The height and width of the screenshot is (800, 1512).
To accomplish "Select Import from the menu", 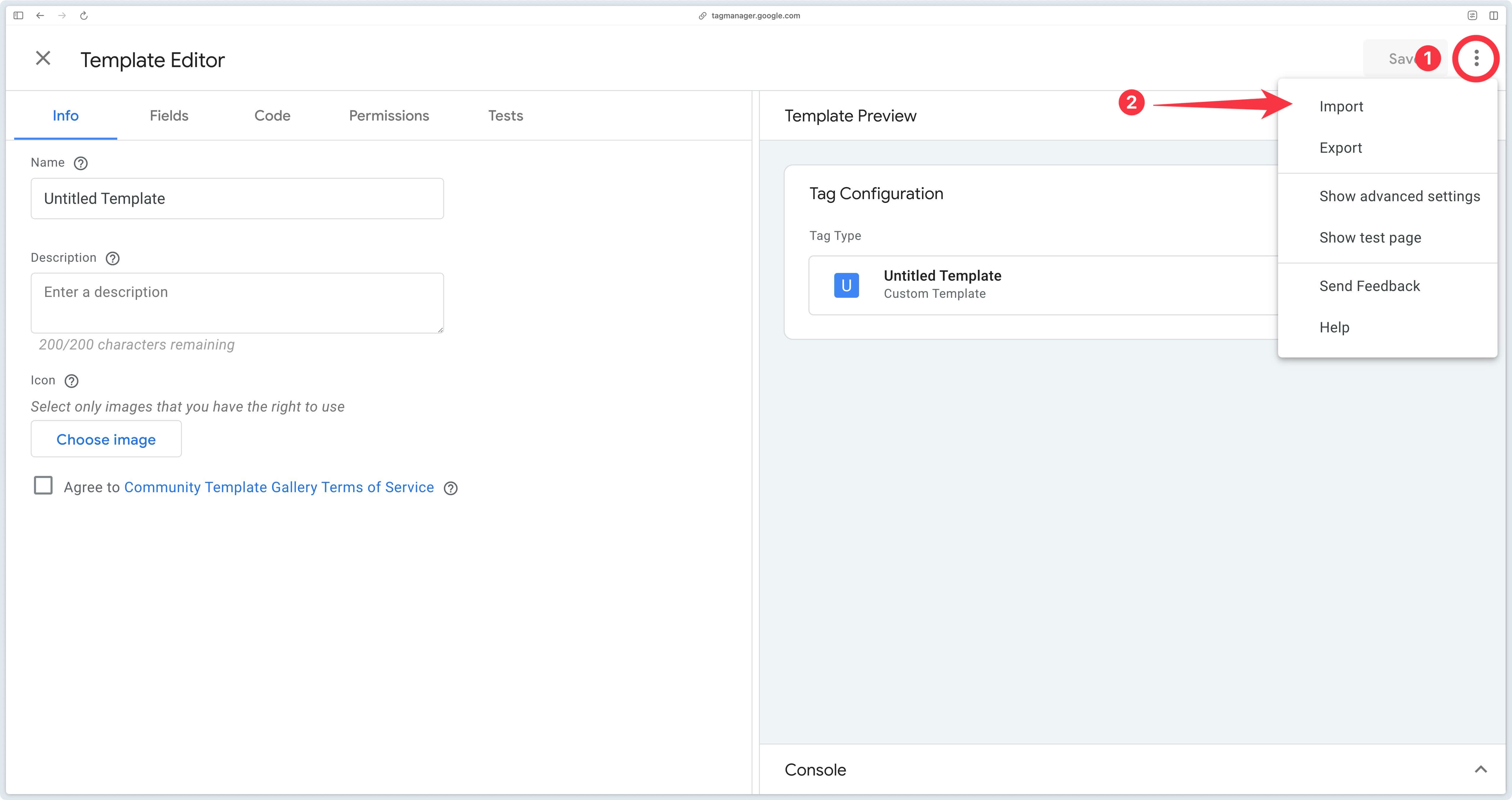I will (1388, 106).
